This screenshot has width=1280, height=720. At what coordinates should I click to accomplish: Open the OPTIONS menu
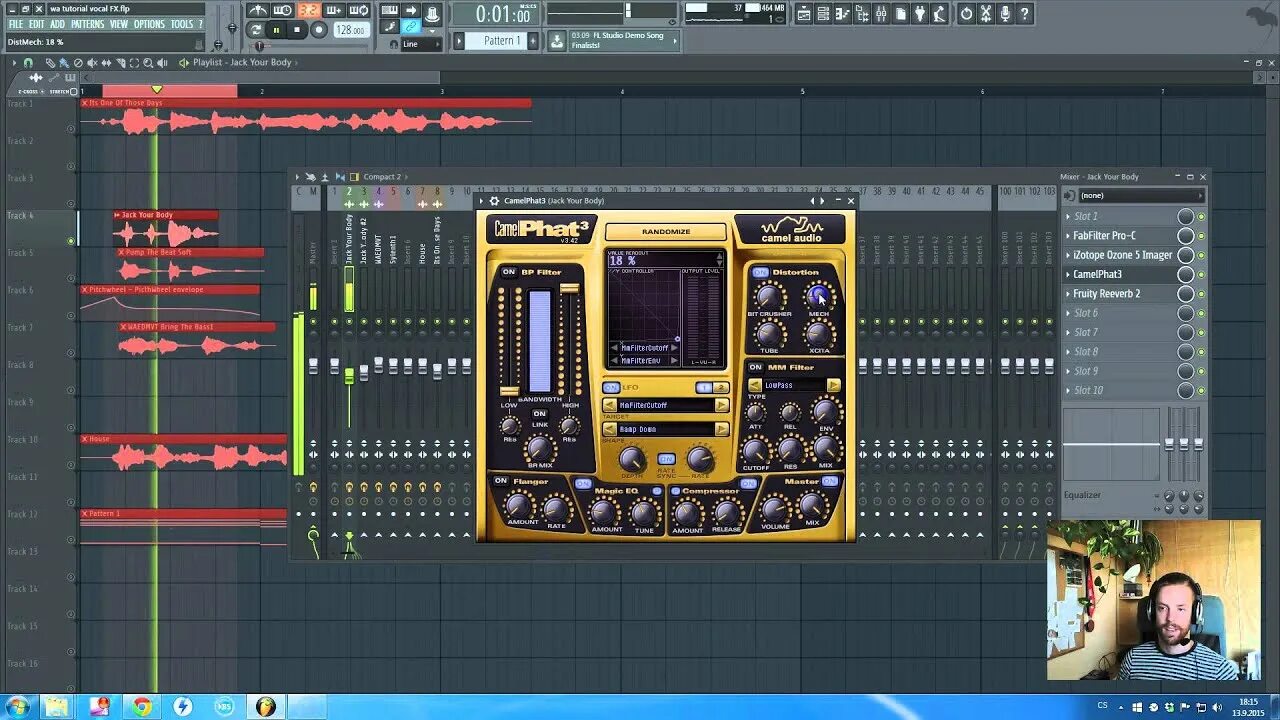point(149,24)
